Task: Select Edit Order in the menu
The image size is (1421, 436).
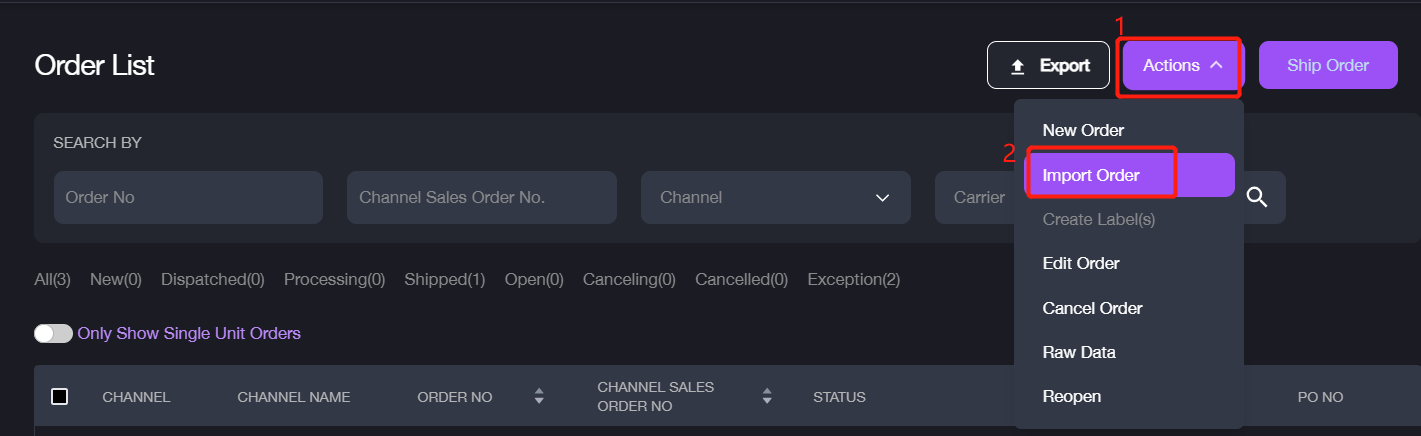Action: click(1081, 264)
